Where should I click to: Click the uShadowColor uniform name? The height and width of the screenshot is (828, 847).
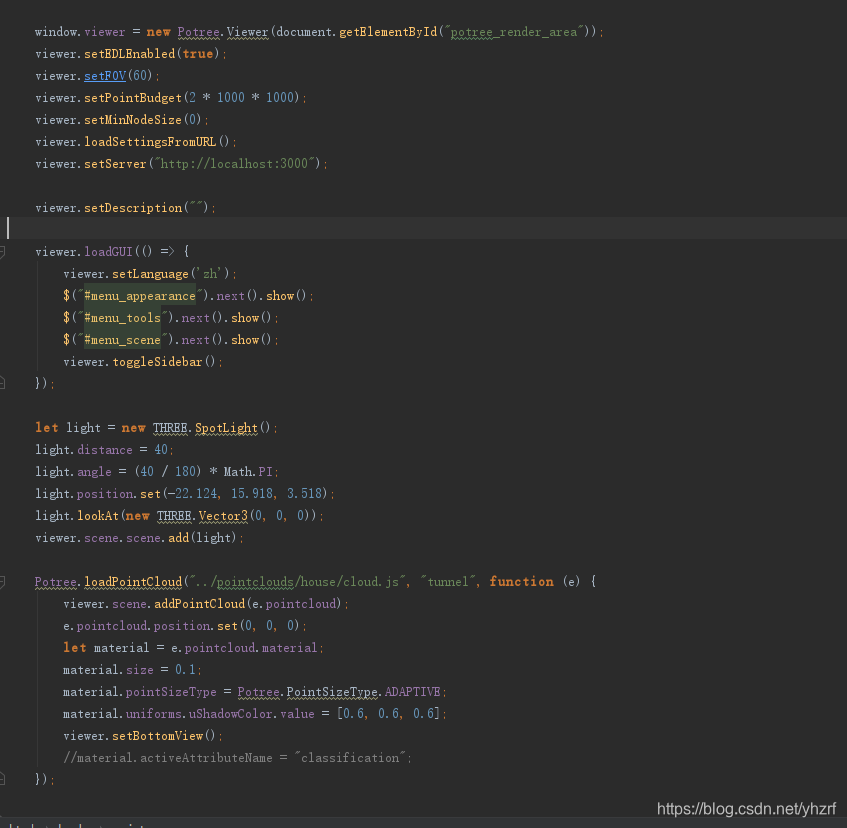click(x=230, y=714)
